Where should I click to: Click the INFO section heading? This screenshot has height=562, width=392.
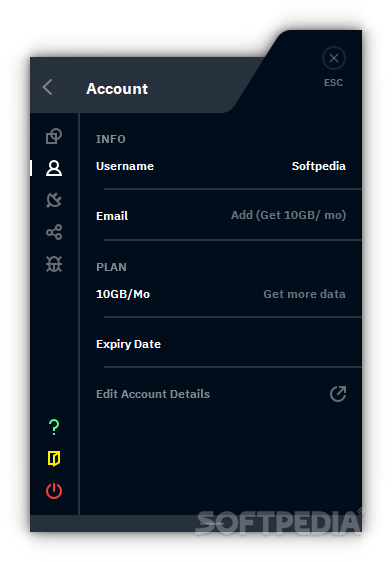111,139
